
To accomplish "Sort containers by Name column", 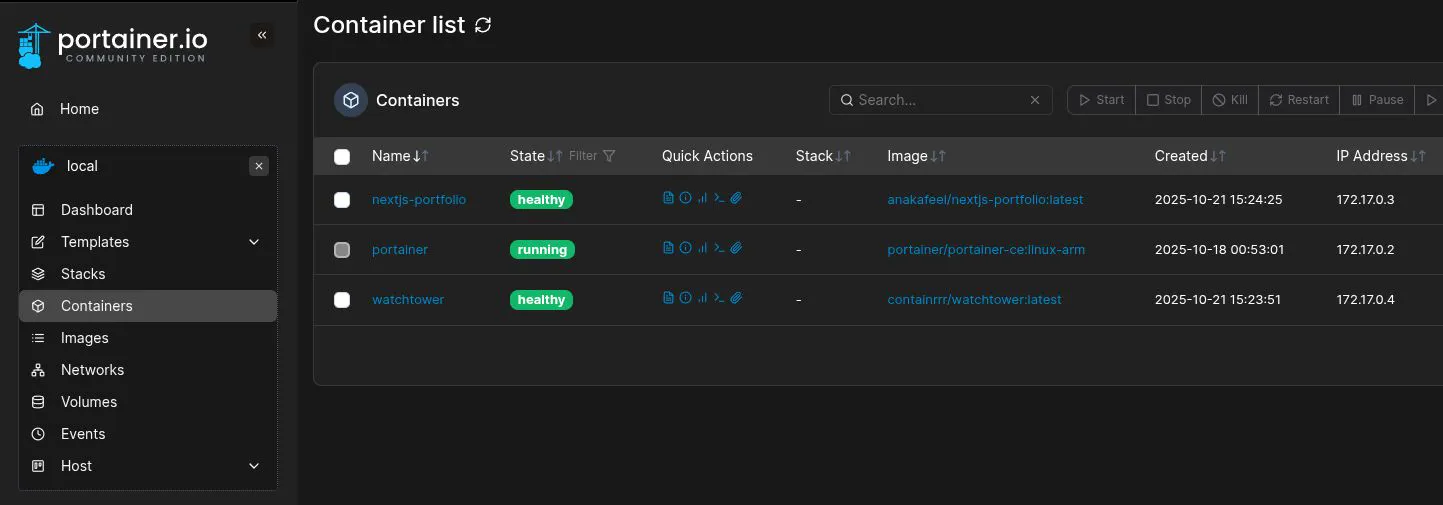I will [x=400, y=156].
